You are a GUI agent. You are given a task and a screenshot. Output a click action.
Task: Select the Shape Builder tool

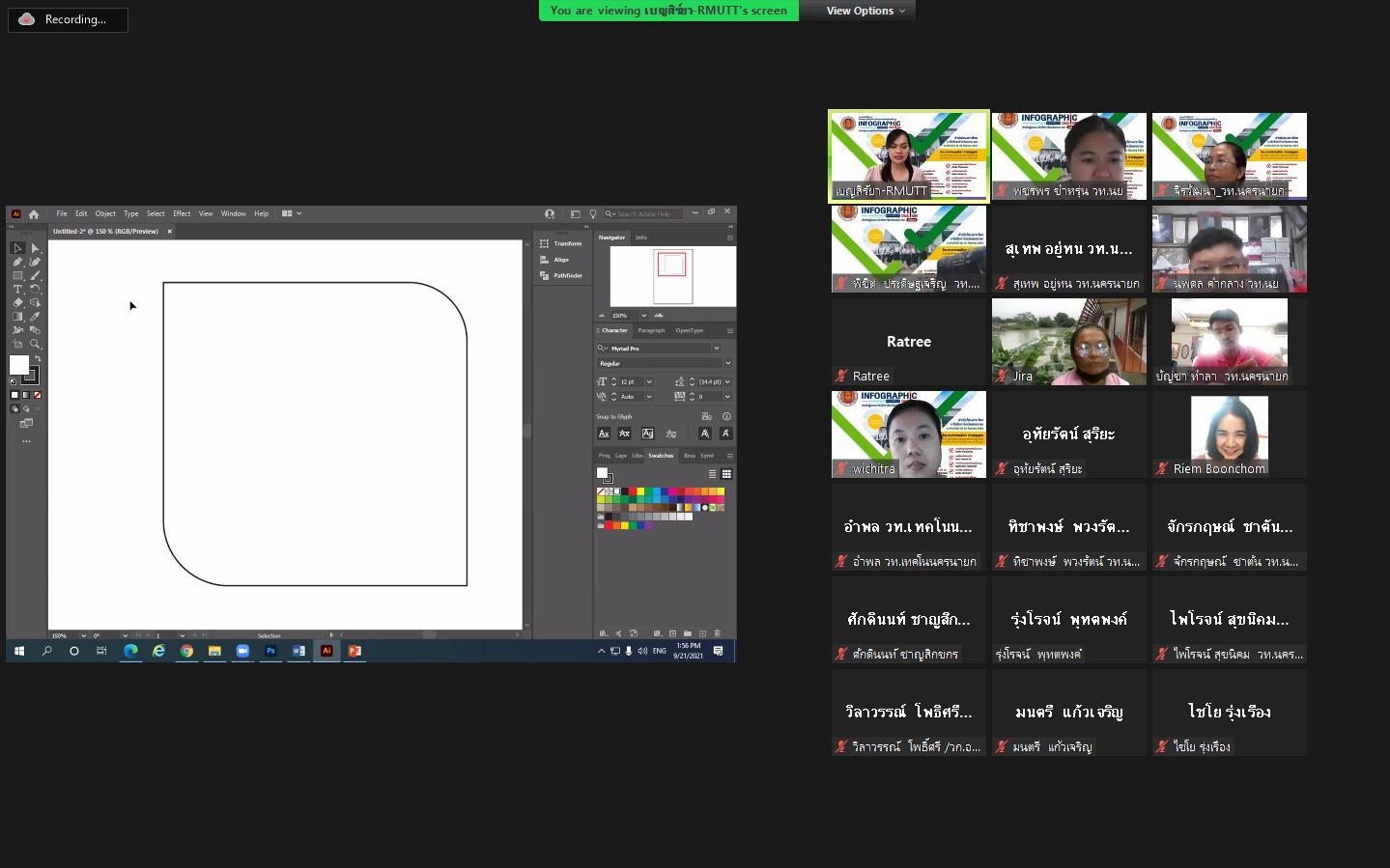35,302
